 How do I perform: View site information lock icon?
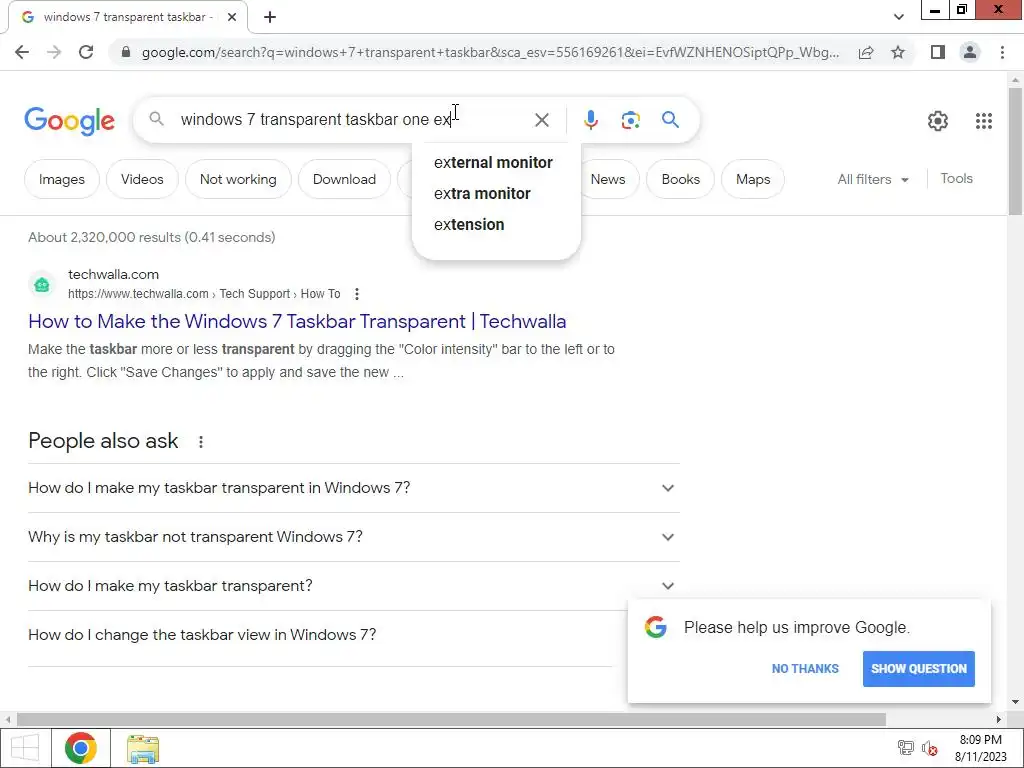[126, 52]
